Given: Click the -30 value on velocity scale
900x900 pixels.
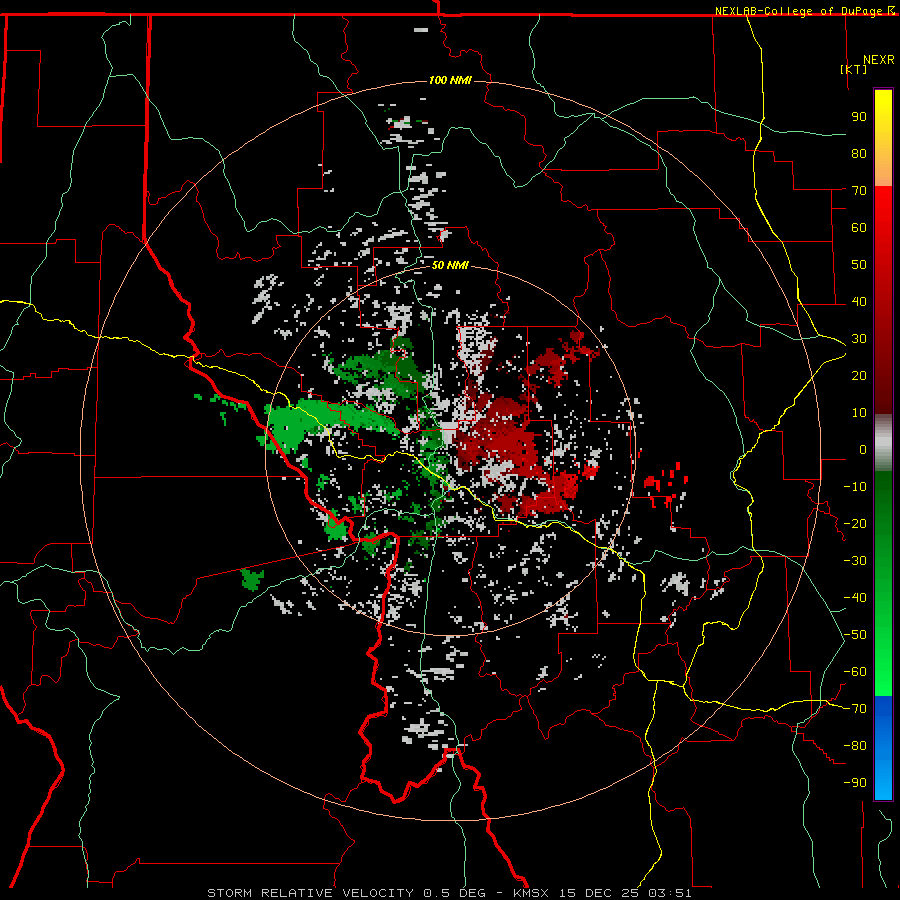Looking at the screenshot, I should point(855,561).
